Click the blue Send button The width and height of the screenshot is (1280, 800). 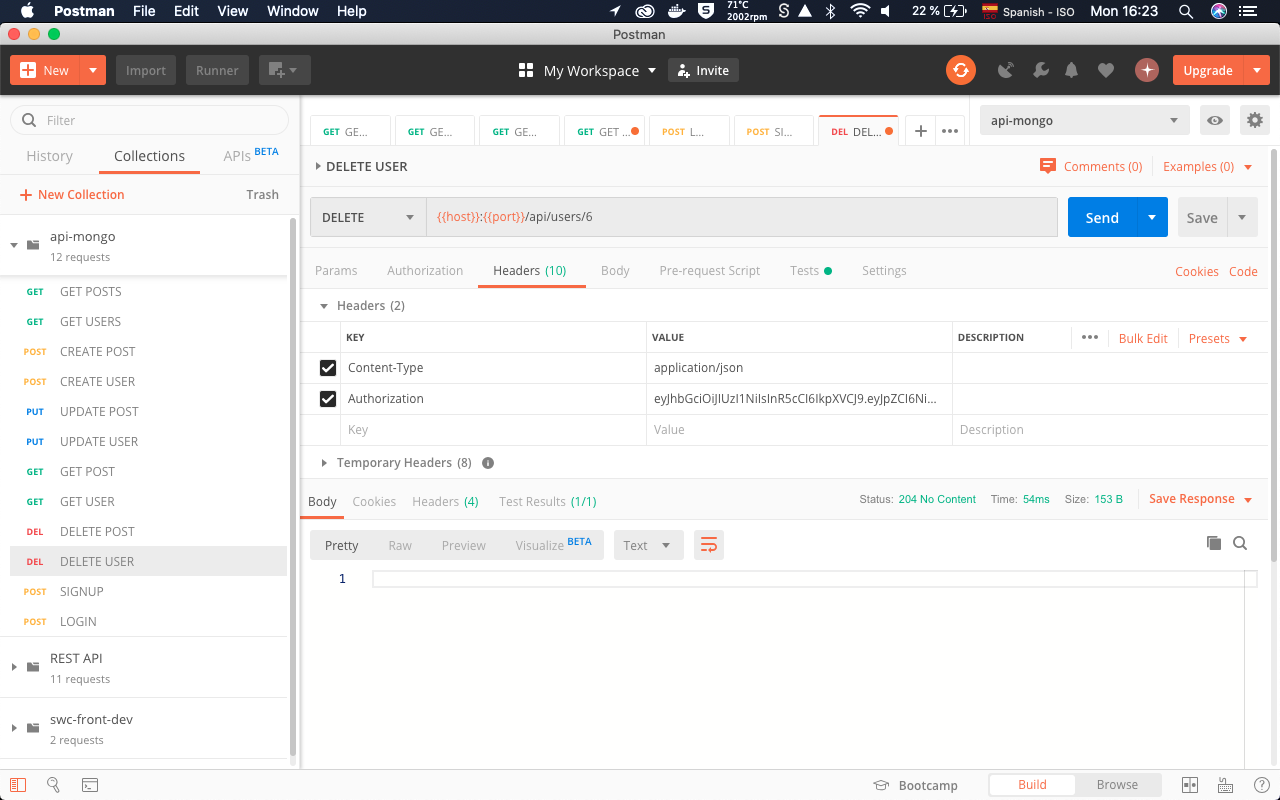coord(1102,217)
